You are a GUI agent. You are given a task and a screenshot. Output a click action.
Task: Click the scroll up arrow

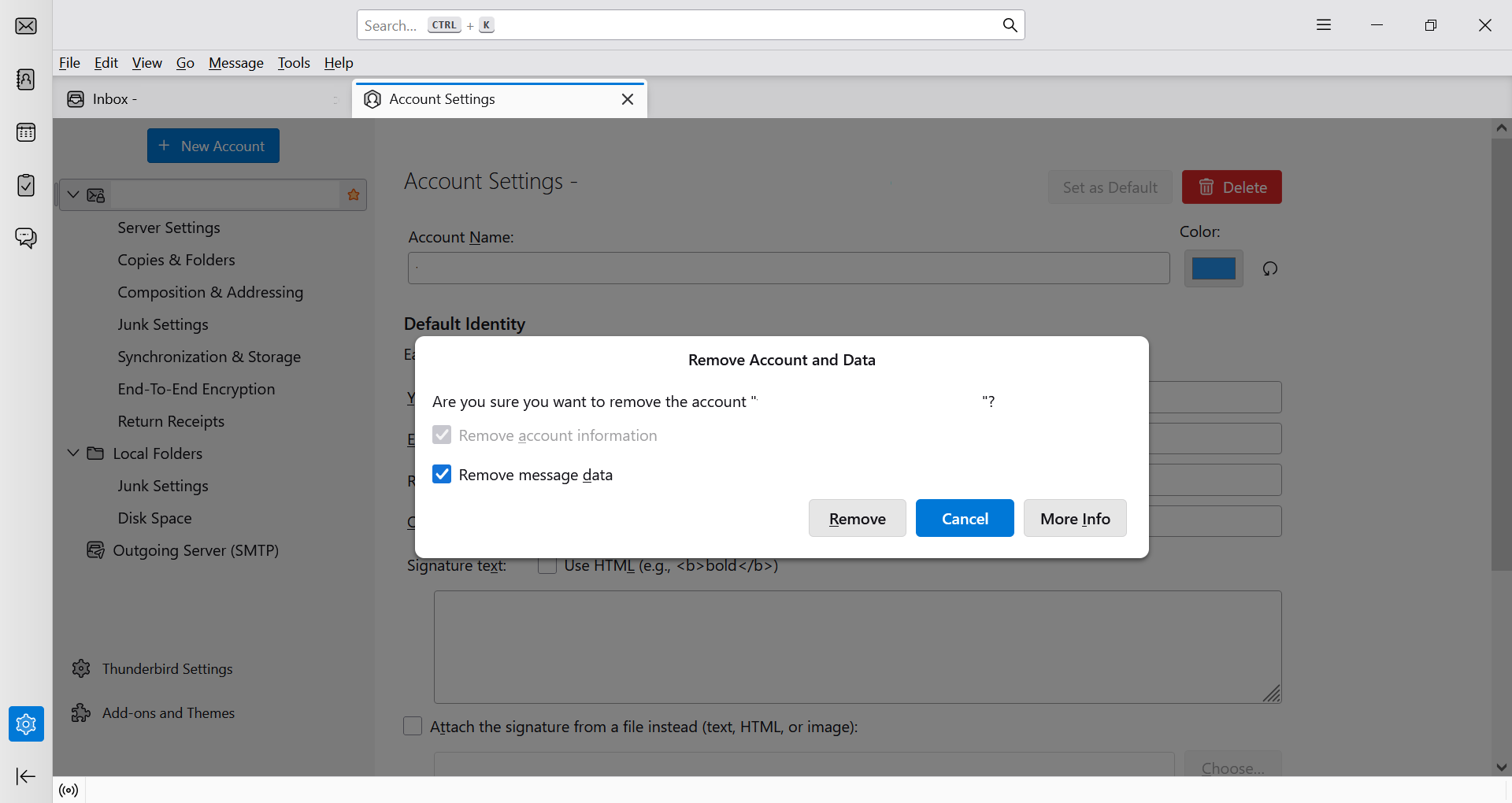coord(1502,128)
